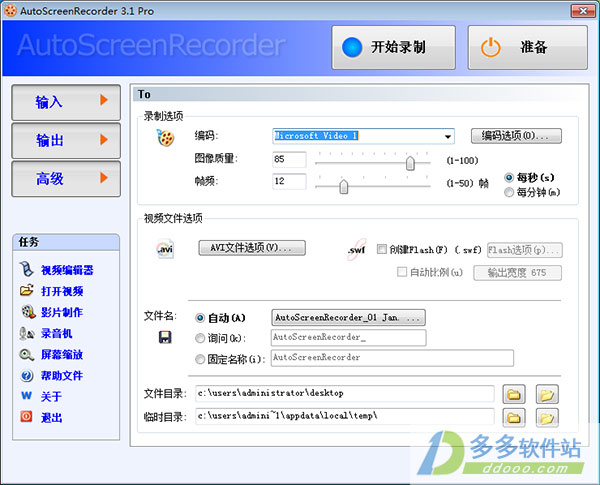Click the 打开视频 task link
The height and width of the screenshot is (485, 600).
click(62, 291)
